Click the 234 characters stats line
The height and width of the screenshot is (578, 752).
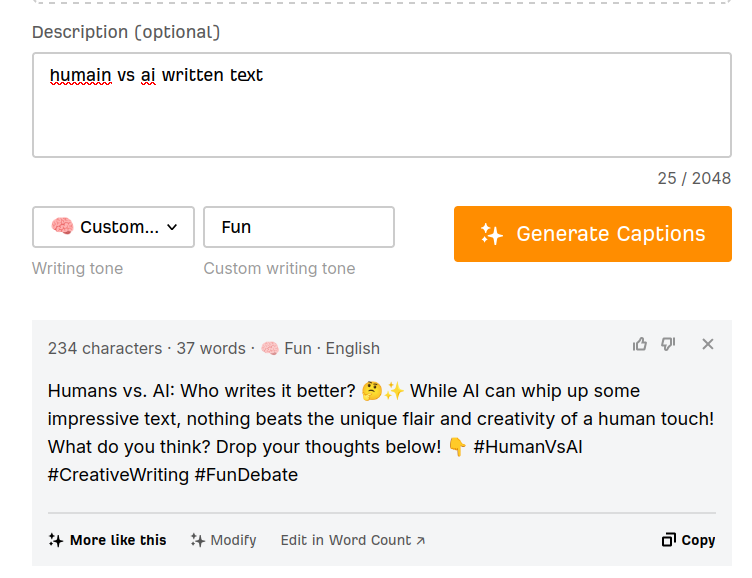(x=213, y=348)
